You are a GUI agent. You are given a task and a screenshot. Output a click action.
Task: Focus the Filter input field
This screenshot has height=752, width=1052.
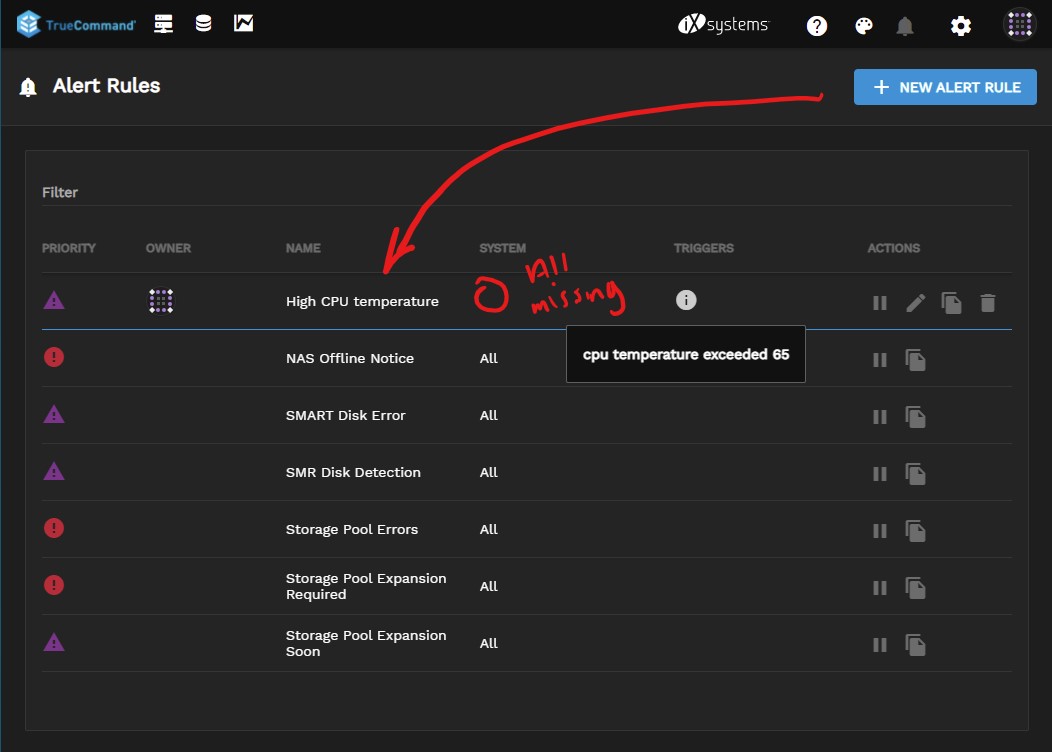tap(527, 193)
